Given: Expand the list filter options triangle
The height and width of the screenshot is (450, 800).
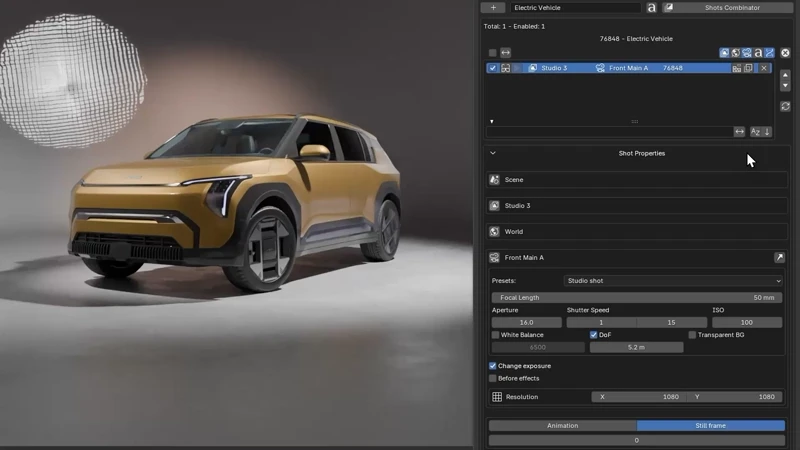Looking at the screenshot, I should (x=491, y=121).
